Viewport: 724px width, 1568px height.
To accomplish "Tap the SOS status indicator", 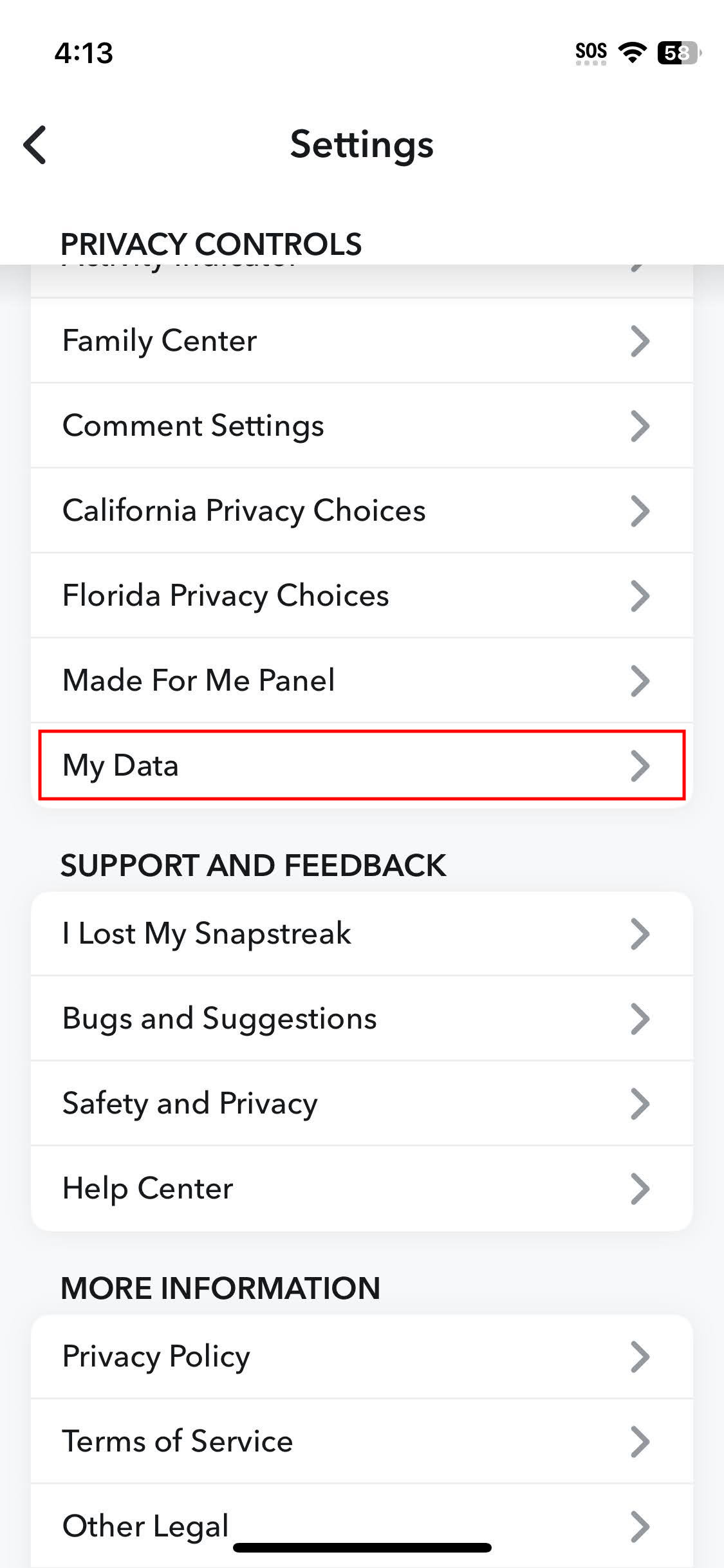I will click(591, 53).
